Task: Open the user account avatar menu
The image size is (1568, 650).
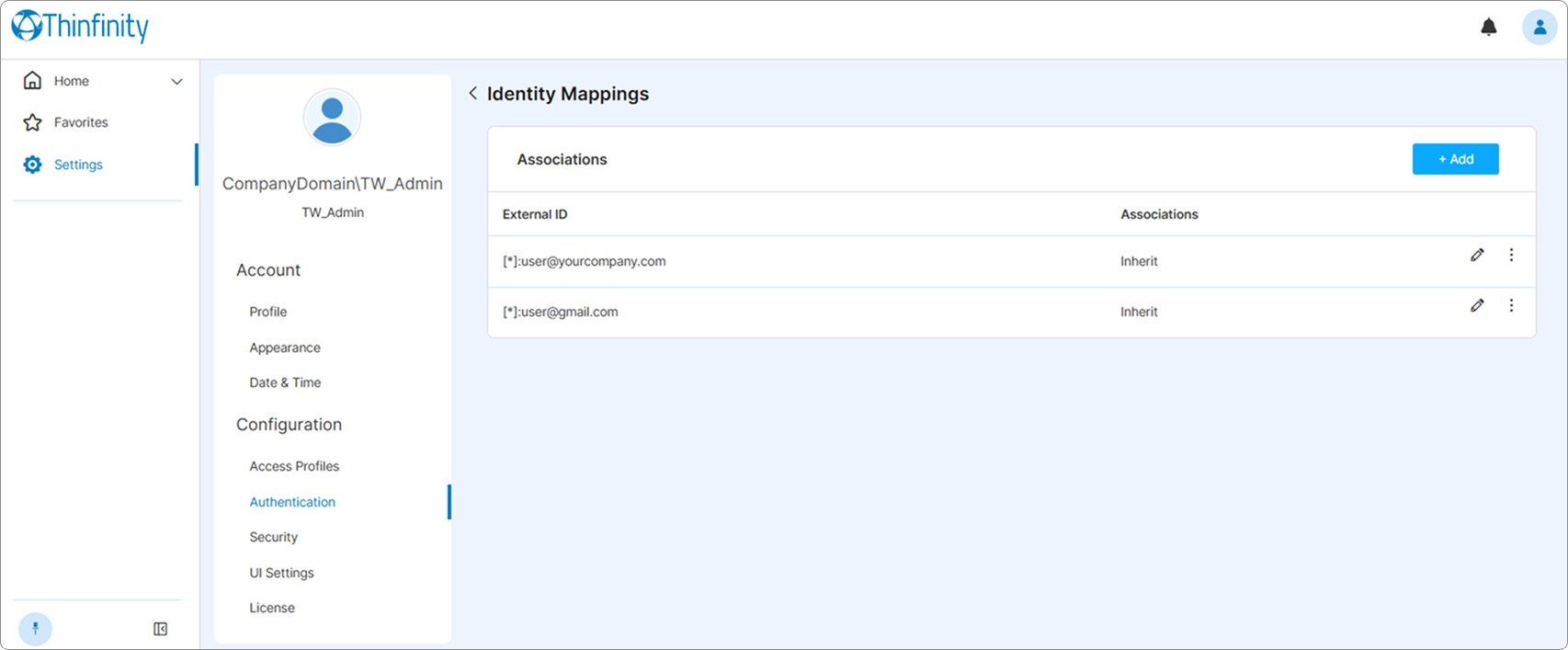Action: pos(1540,28)
